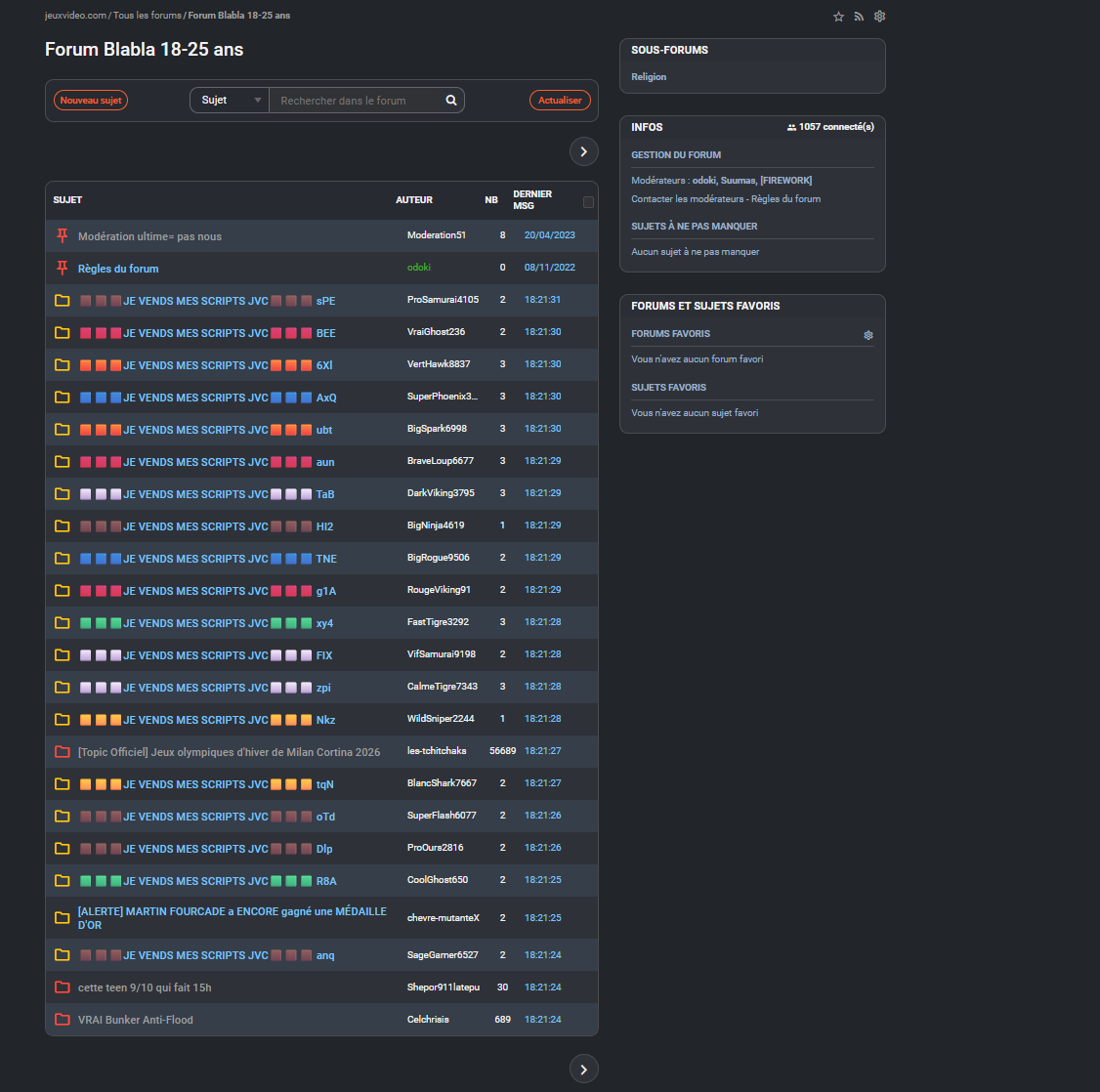Screen dimensions: 1100x1092
Task: Click the connected users icon in Infos
Action: coord(791,128)
